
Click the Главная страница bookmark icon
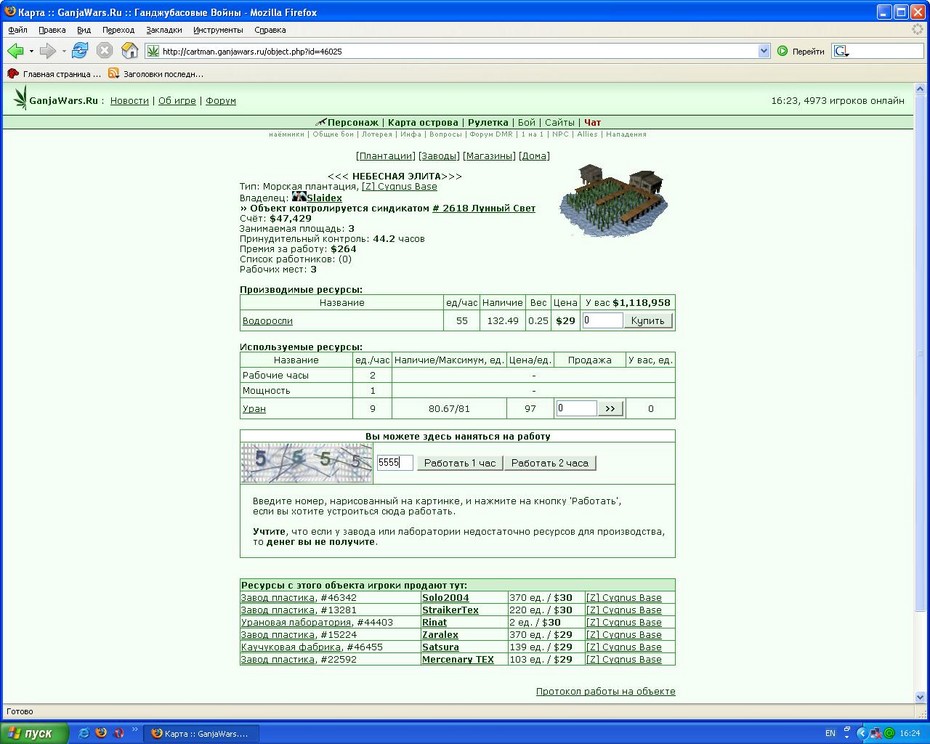tap(13, 74)
